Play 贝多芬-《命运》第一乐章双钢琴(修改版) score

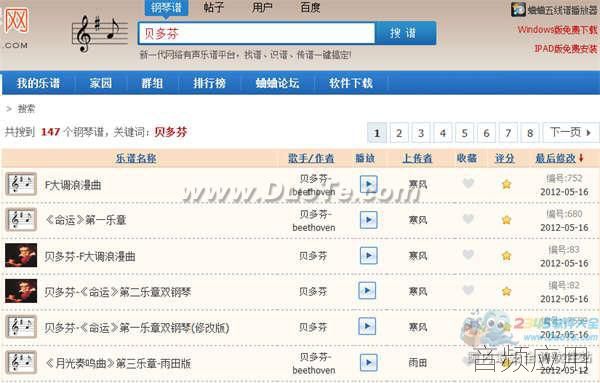(367, 326)
